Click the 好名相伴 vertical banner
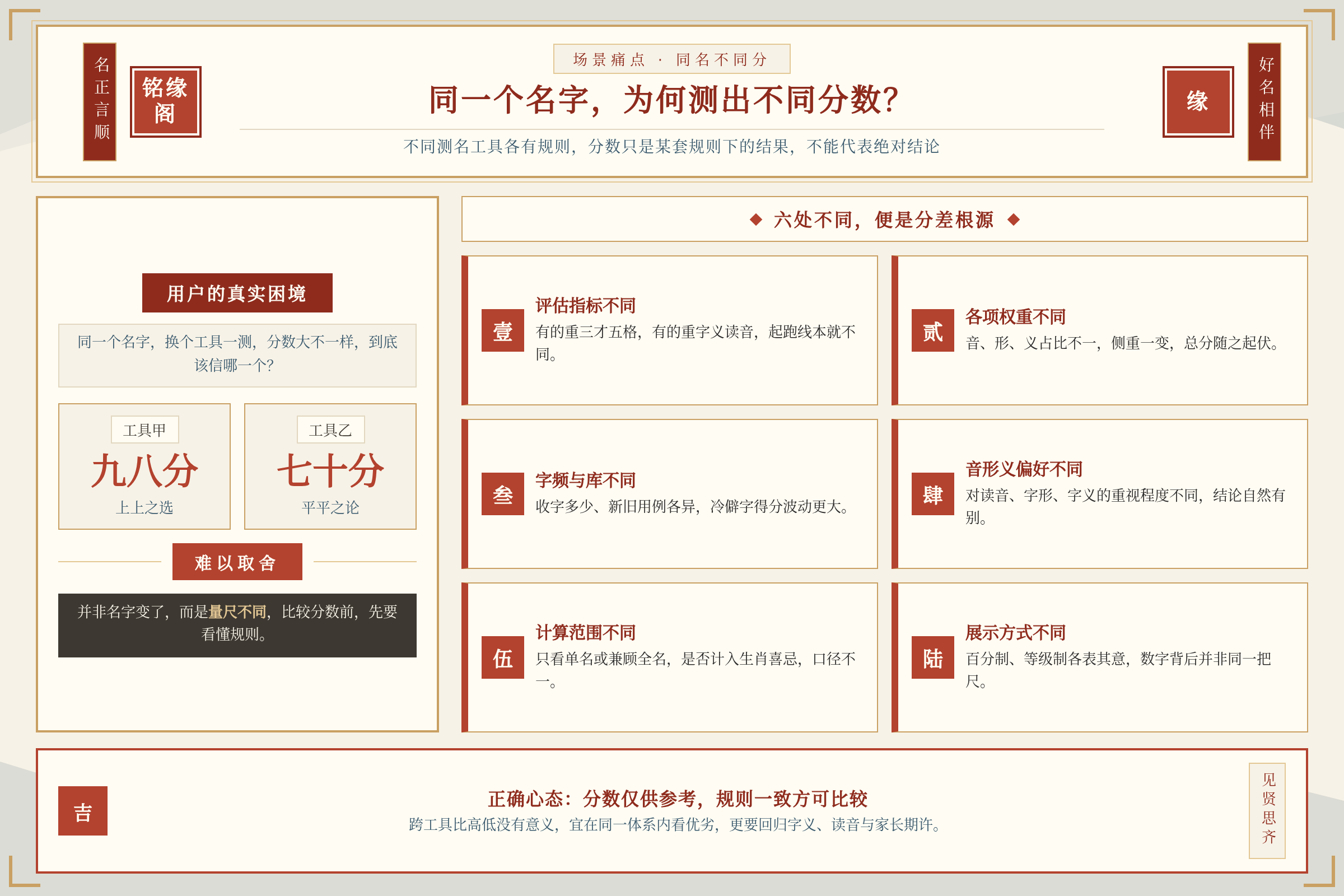The width and height of the screenshot is (1344, 896). (1264, 102)
